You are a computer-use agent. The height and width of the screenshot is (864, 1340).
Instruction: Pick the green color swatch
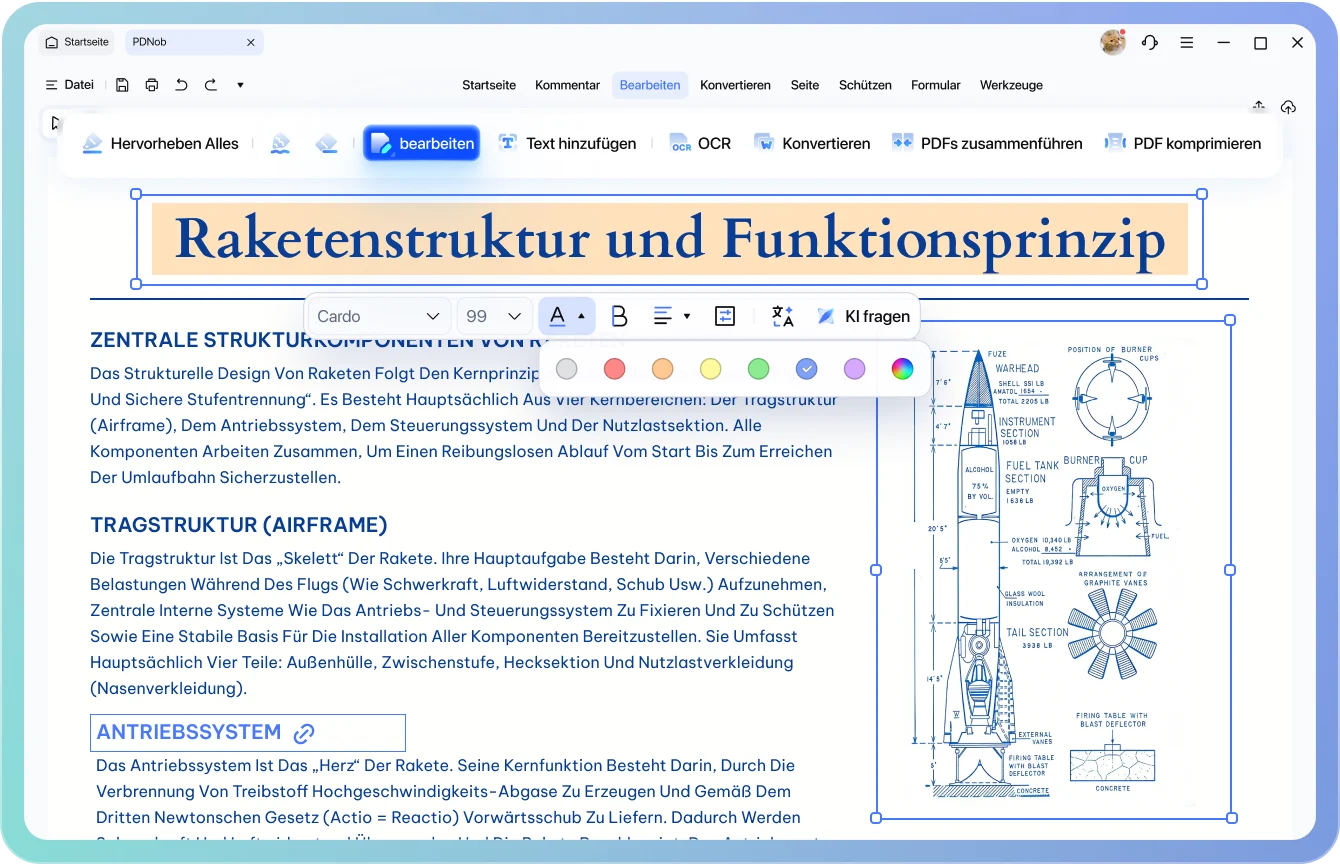759,369
